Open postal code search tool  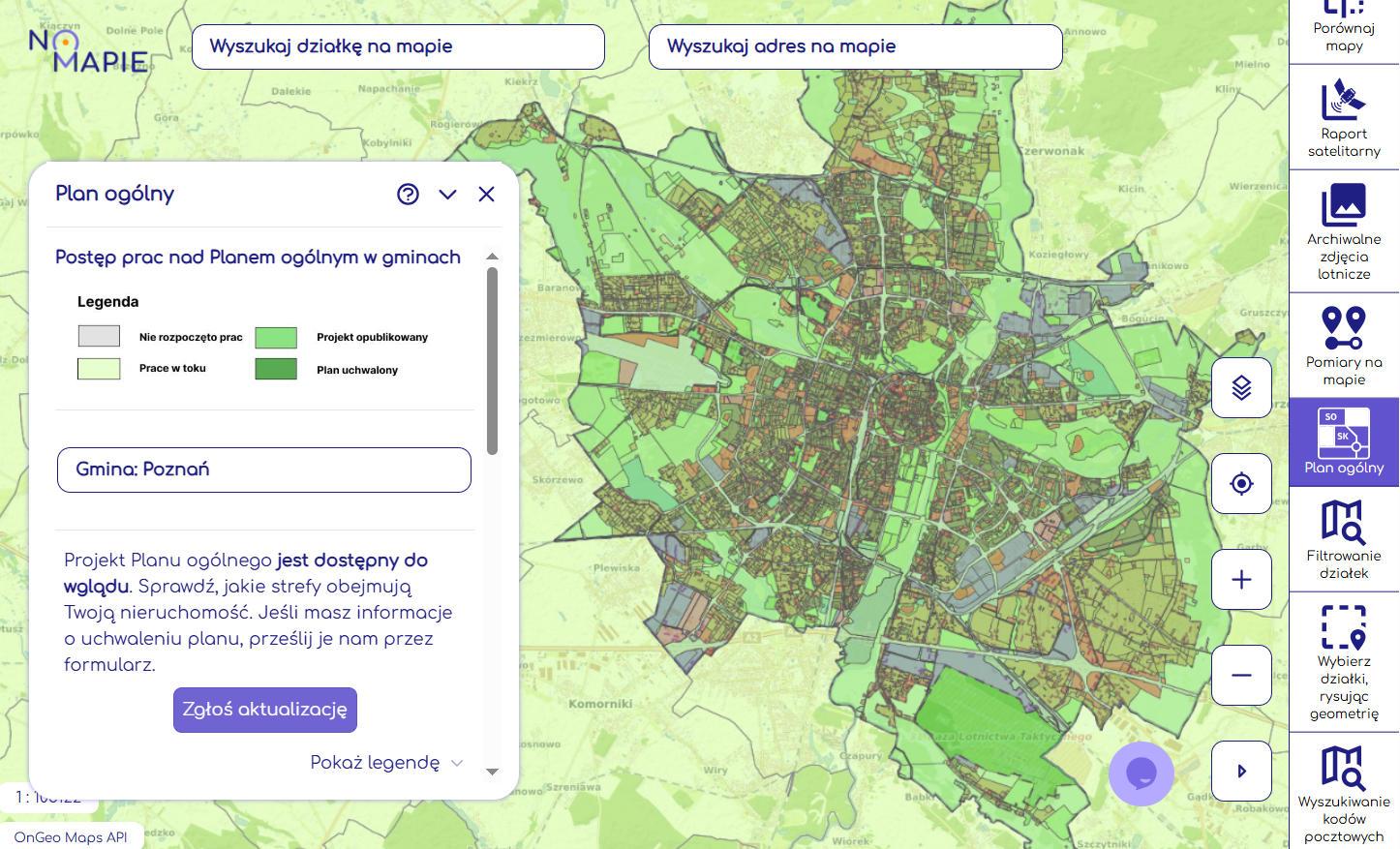tap(1344, 792)
